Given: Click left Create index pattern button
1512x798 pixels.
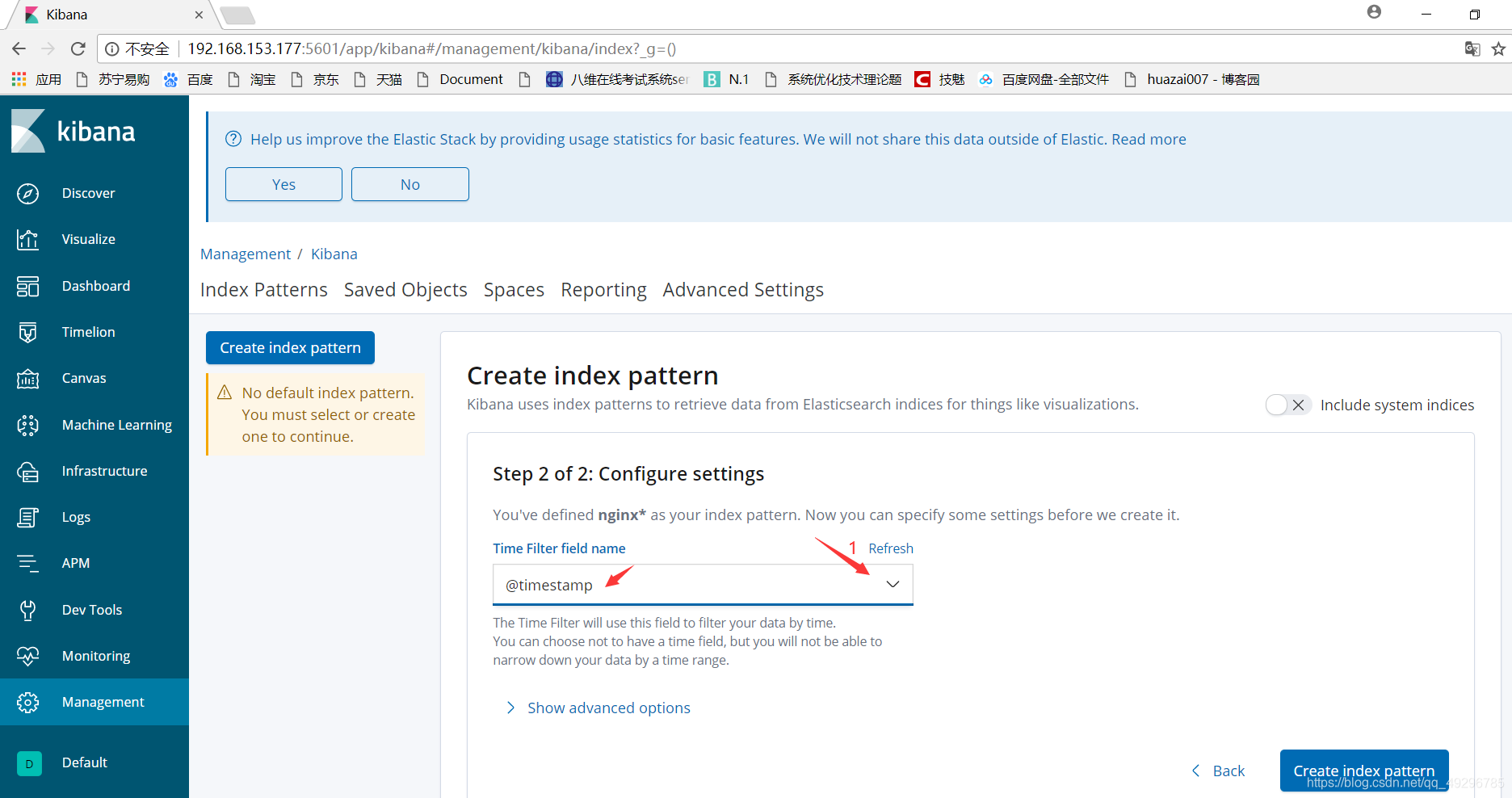Looking at the screenshot, I should tap(290, 347).
